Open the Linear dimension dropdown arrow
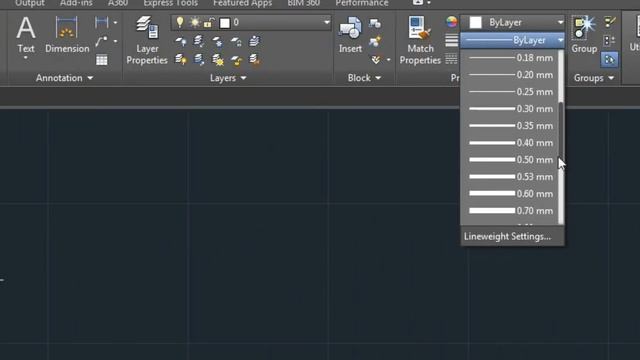640x360 pixels. (x=116, y=22)
